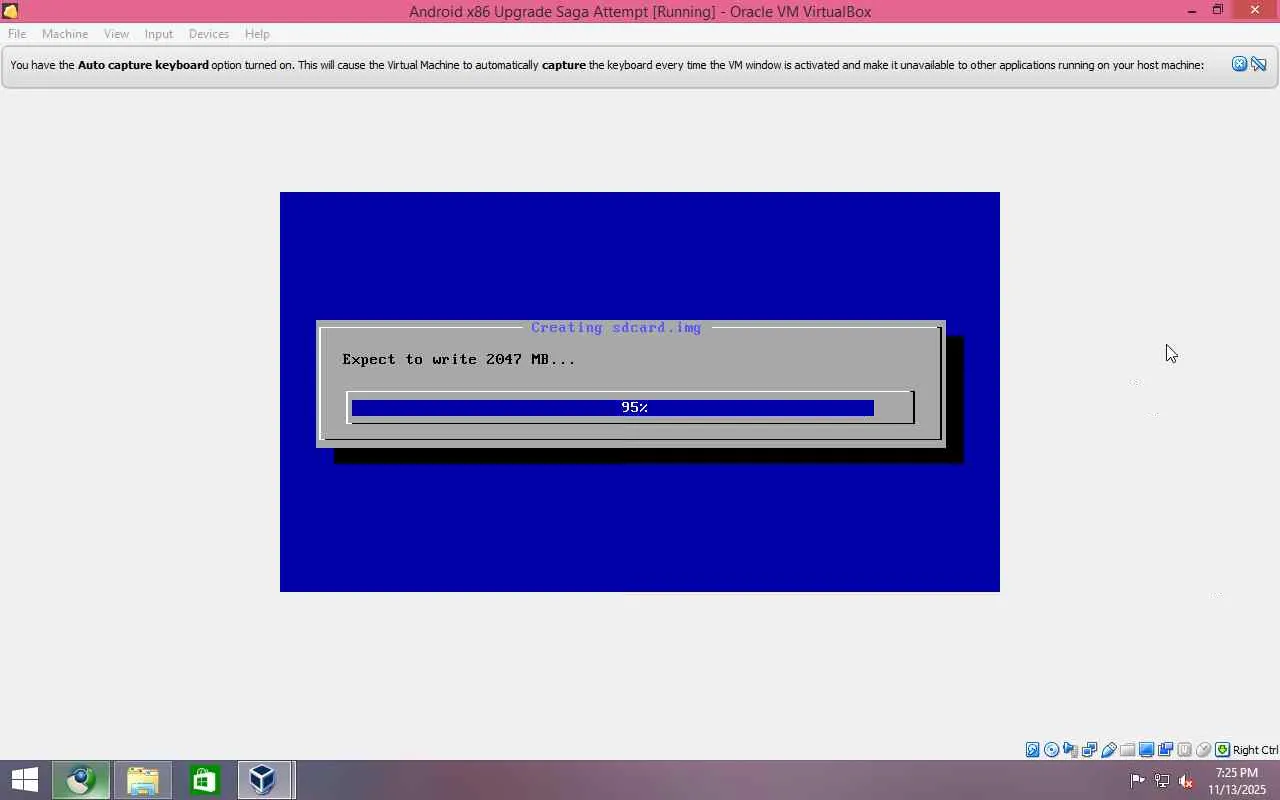Click the mouse integration status icon
This screenshot has width=1280, height=800.
click(x=1204, y=750)
